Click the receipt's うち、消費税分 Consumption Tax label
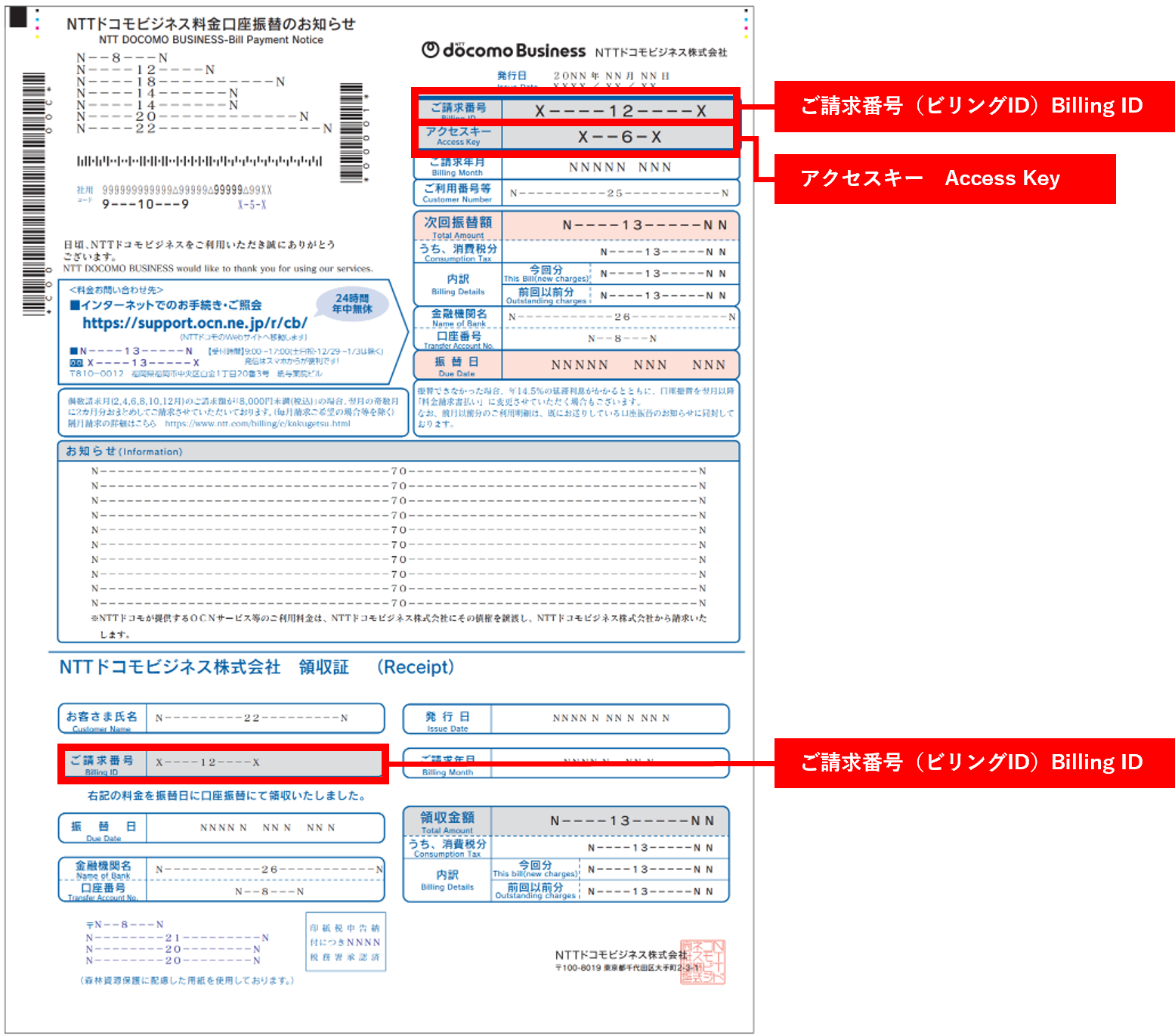The height and width of the screenshot is (1036, 1175). pyautogui.click(x=447, y=847)
